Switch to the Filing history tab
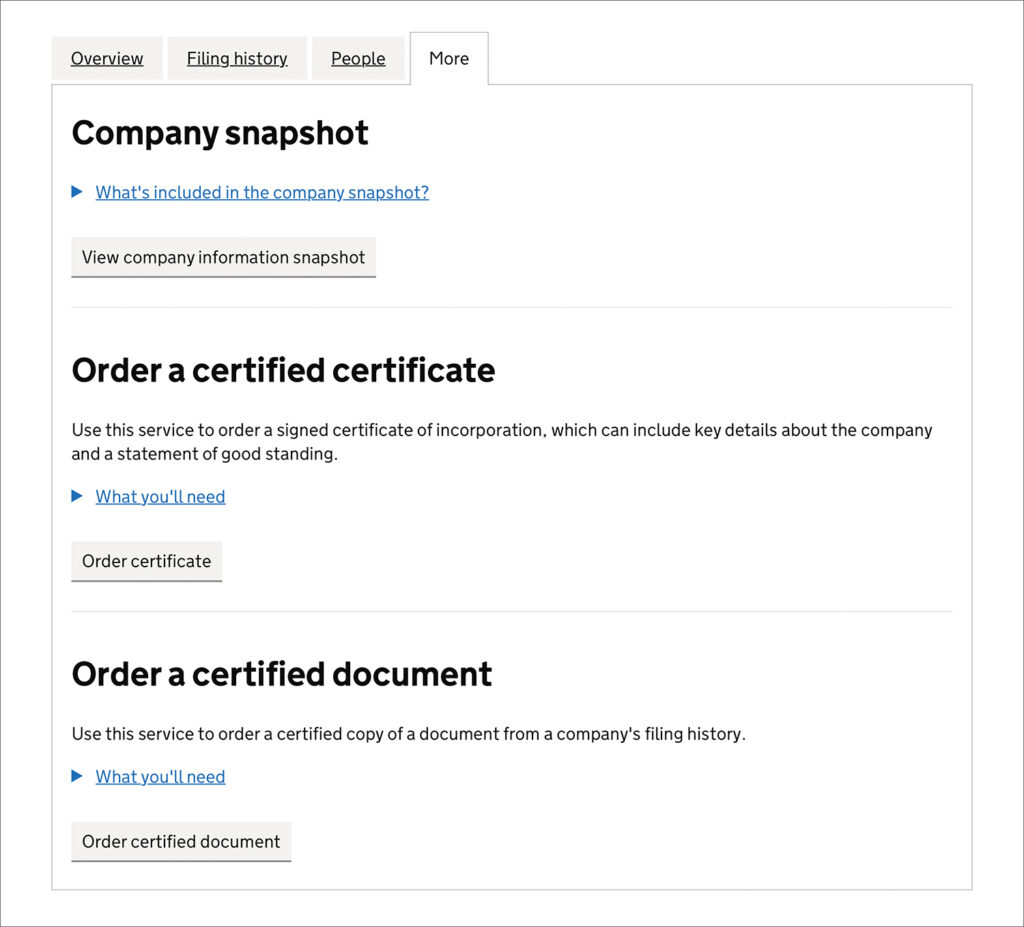This screenshot has width=1024, height=927. point(236,58)
